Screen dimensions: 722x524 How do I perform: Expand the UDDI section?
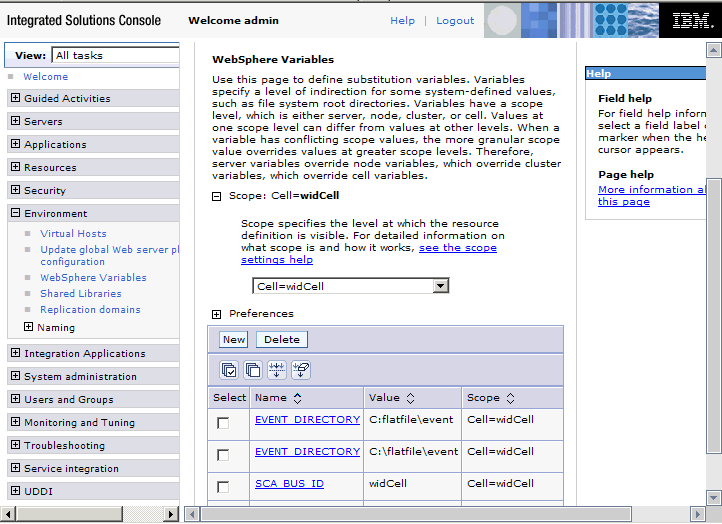click(16, 491)
